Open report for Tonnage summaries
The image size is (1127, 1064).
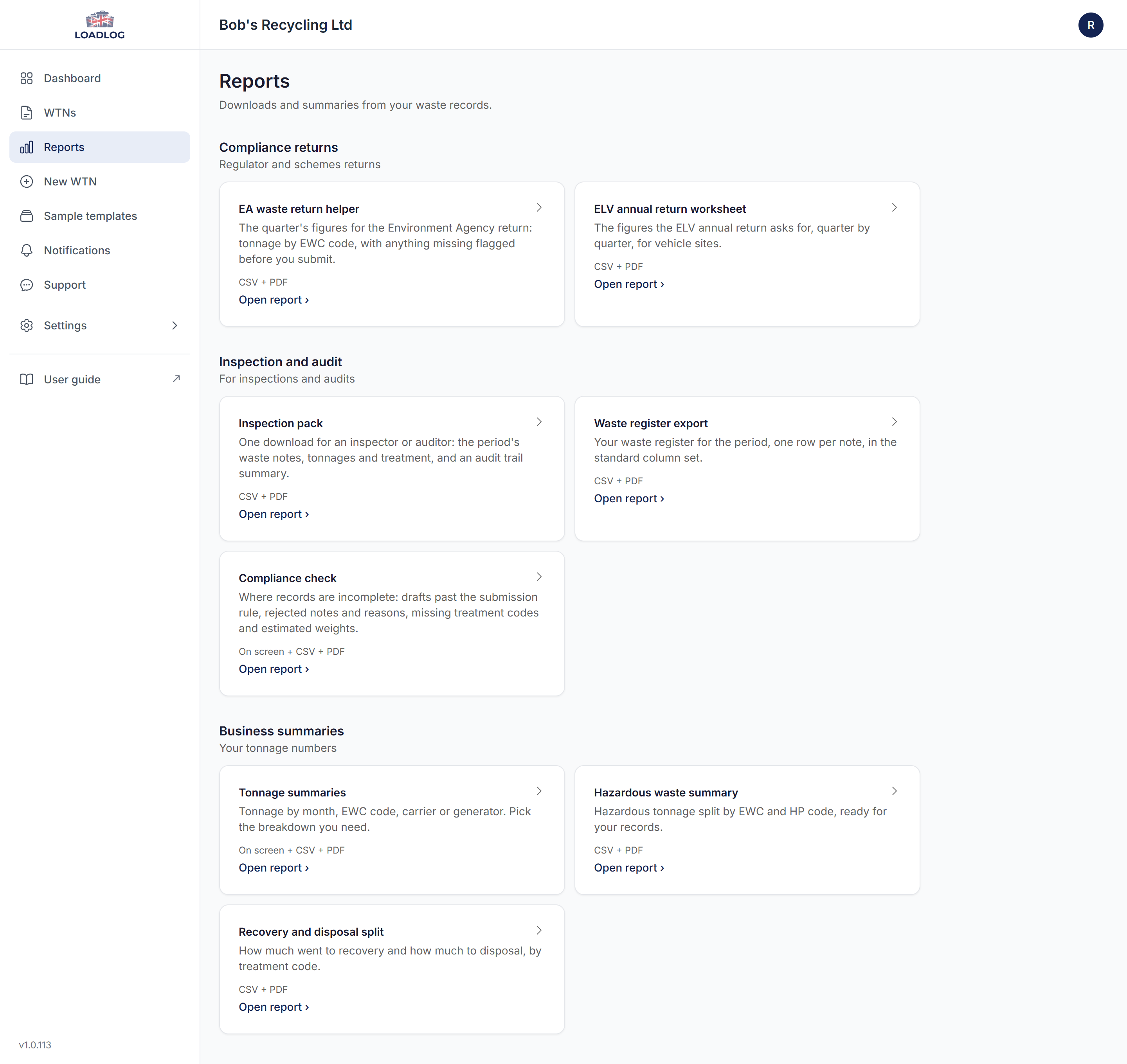coord(274,868)
